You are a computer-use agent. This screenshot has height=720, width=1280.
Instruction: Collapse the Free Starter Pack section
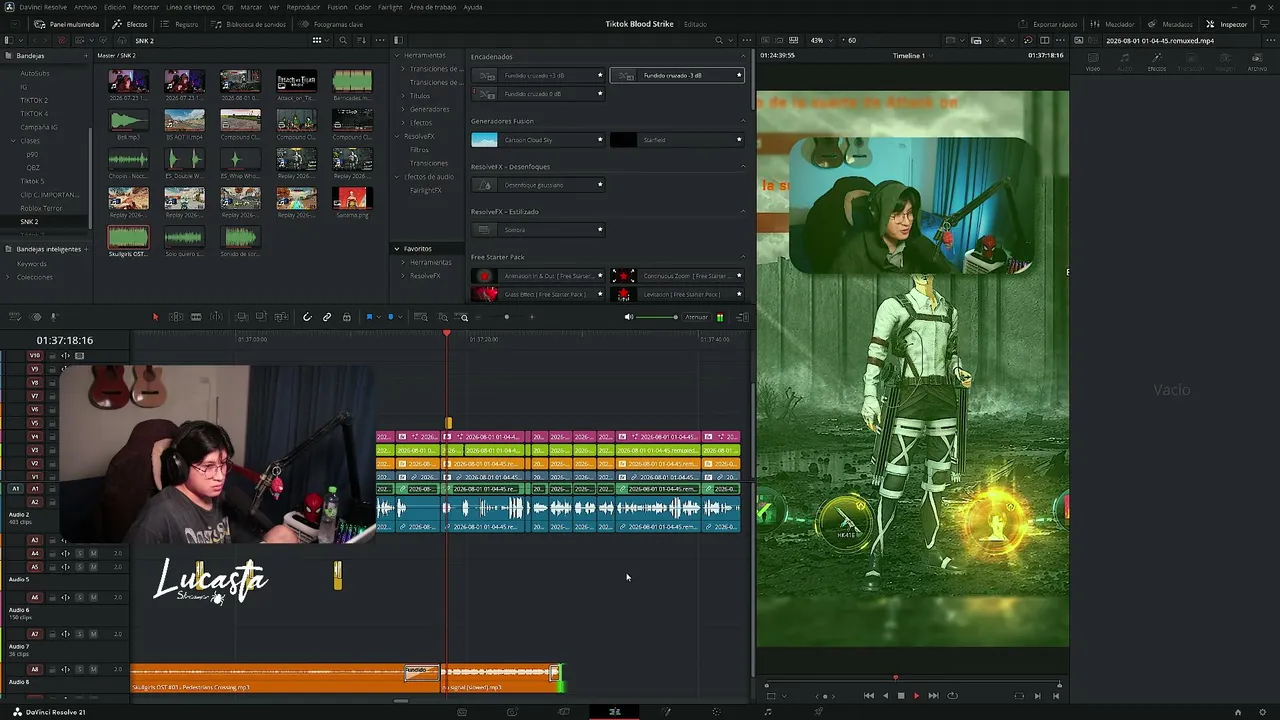click(x=743, y=257)
